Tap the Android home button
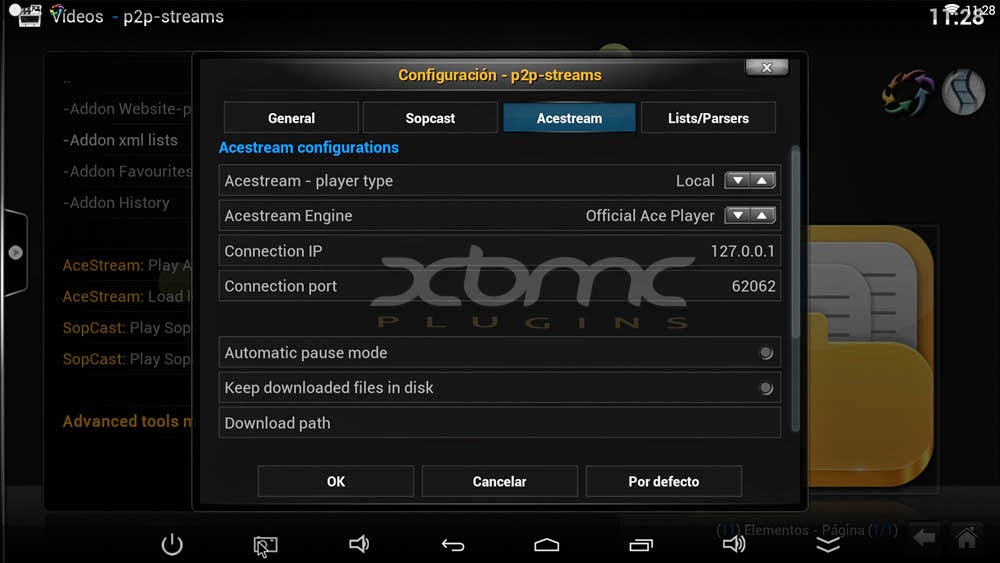Viewport: 1000px width, 563px height. (547, 545)
